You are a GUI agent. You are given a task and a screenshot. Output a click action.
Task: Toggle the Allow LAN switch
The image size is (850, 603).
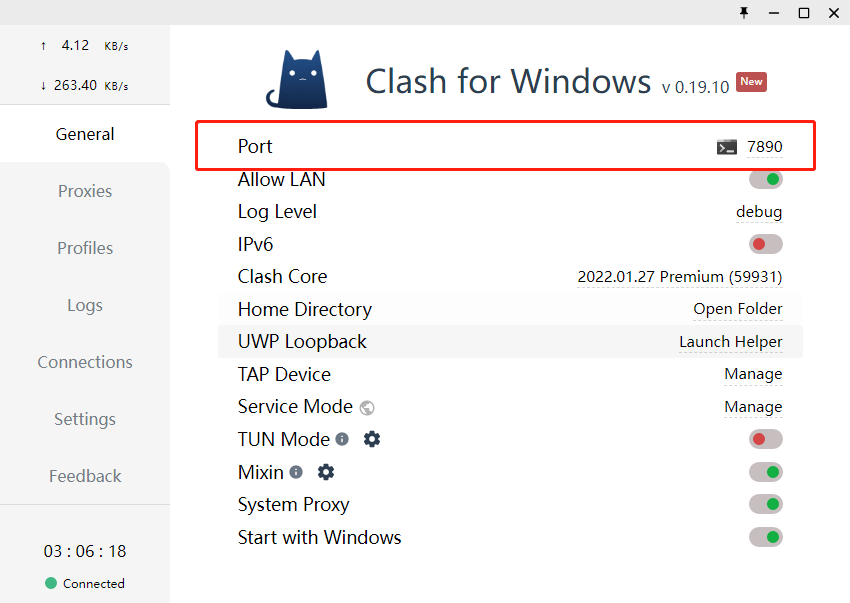click(x=766, y=180)
